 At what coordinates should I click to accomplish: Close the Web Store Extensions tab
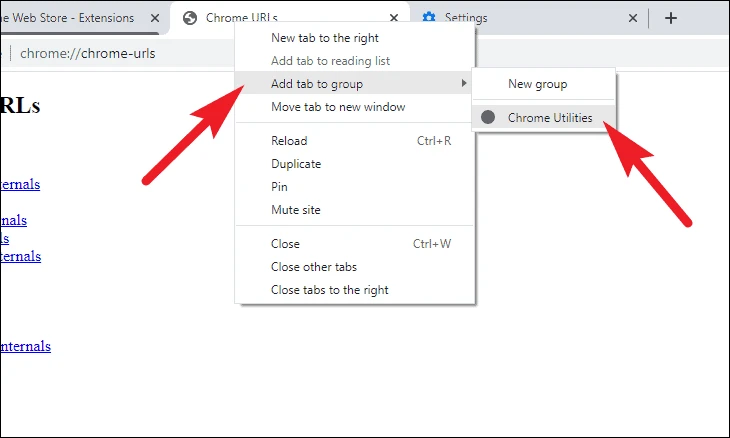coord(155,18)
